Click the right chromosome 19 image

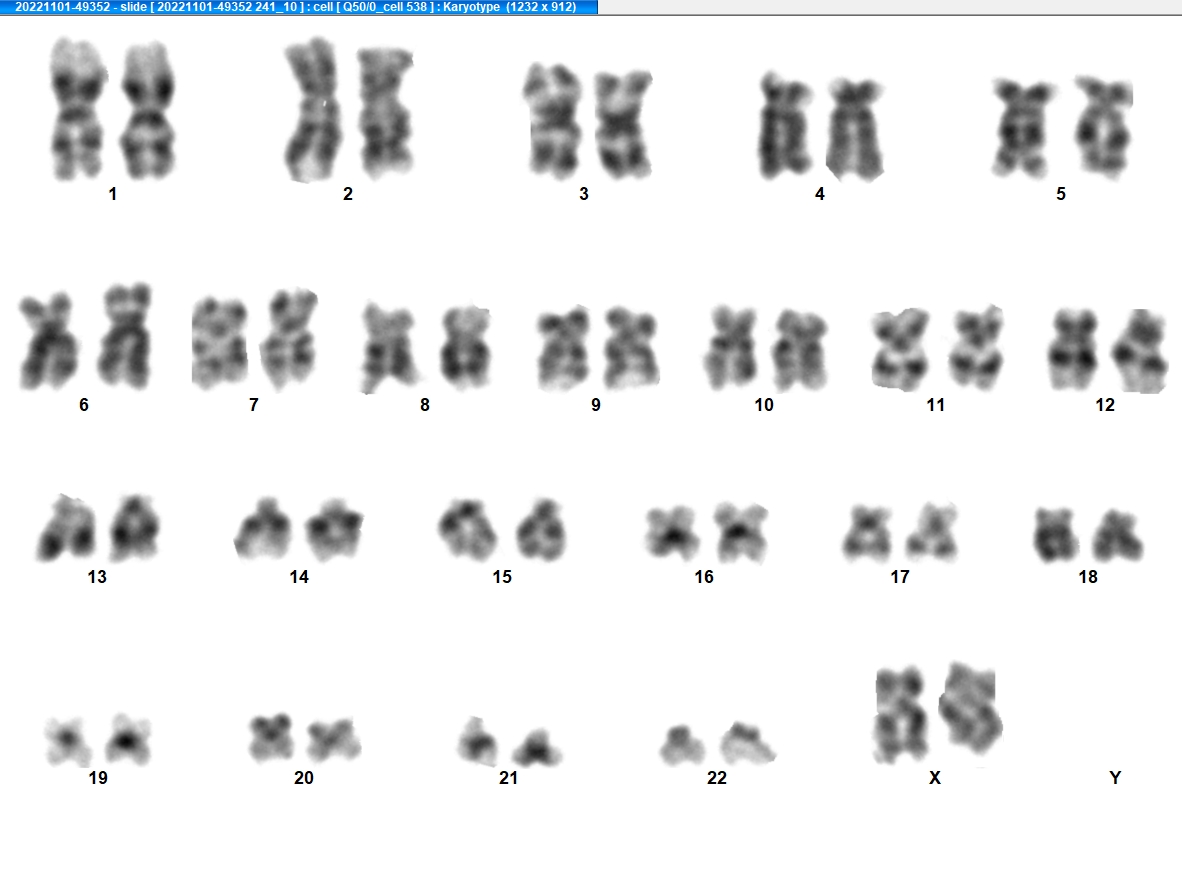(127, 739)
